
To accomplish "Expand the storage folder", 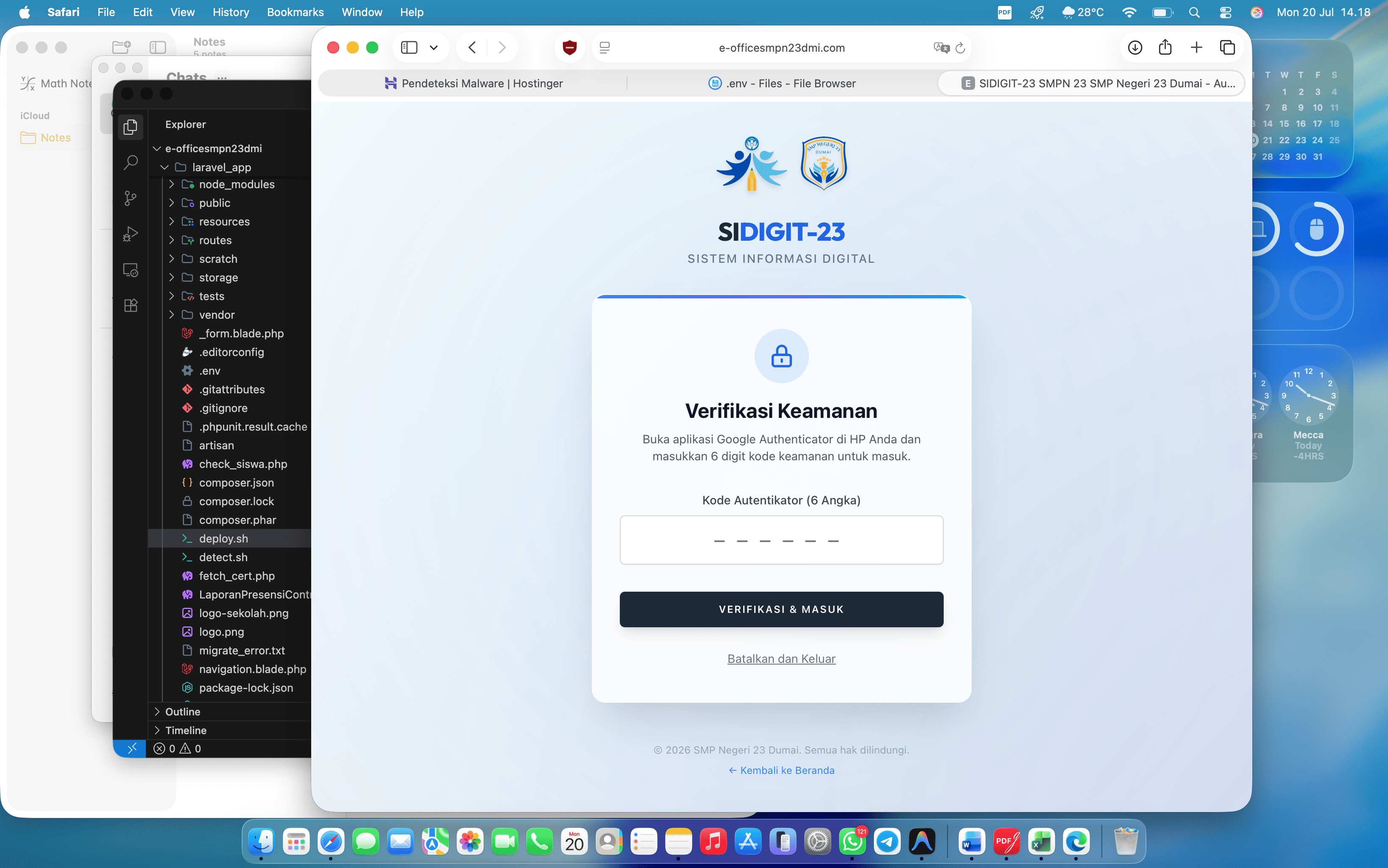I will [171, 277].
